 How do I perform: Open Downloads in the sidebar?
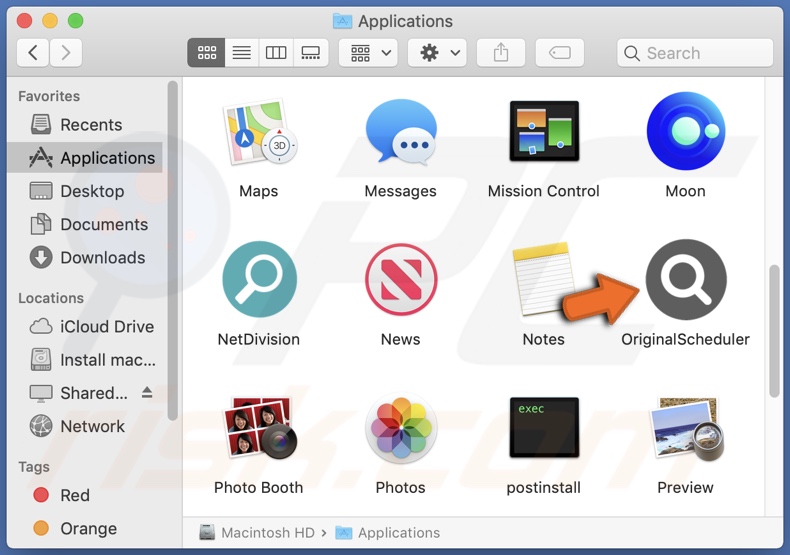coord(85,257)
